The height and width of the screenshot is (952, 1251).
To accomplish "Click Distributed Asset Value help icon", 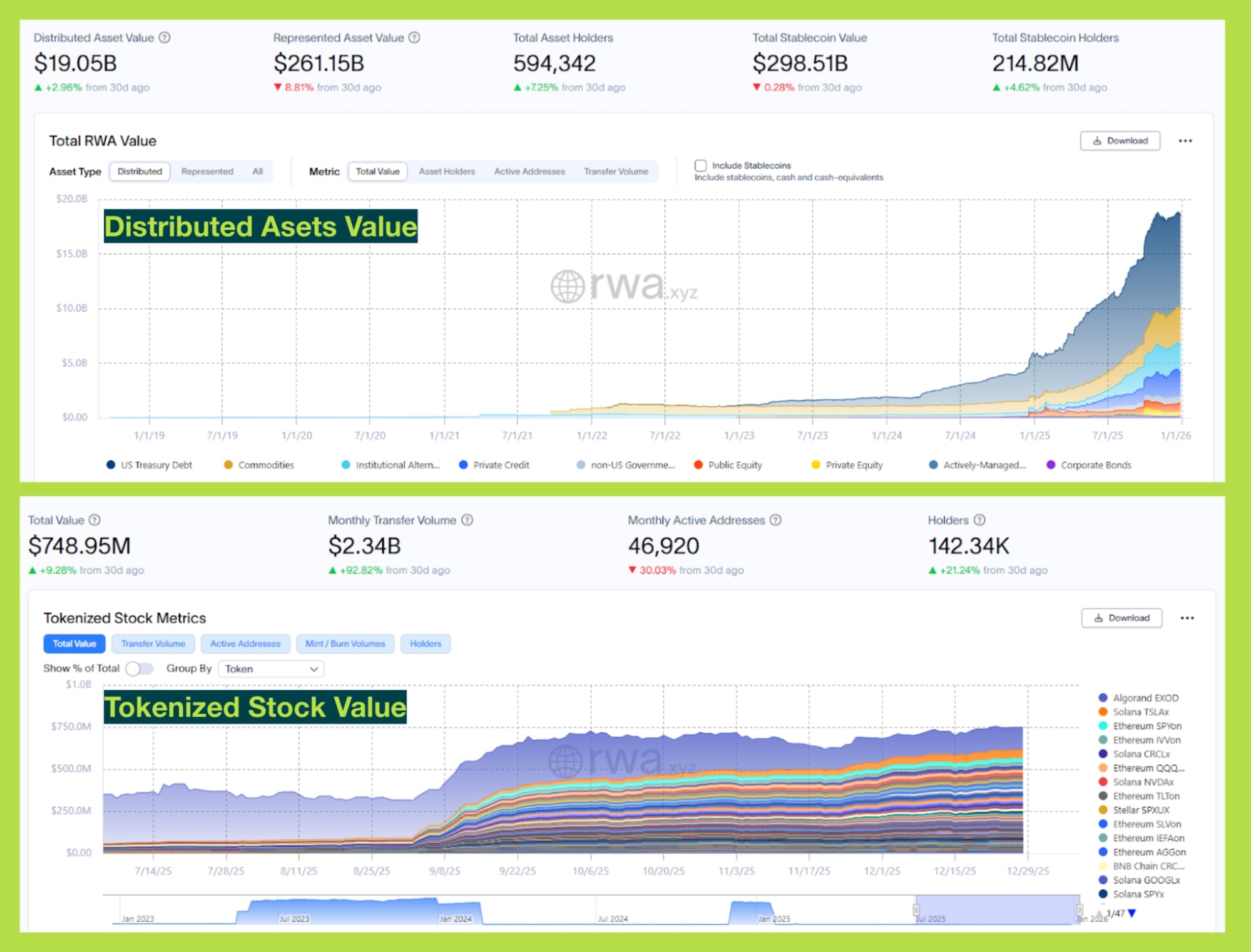I will tap(165, 38).
